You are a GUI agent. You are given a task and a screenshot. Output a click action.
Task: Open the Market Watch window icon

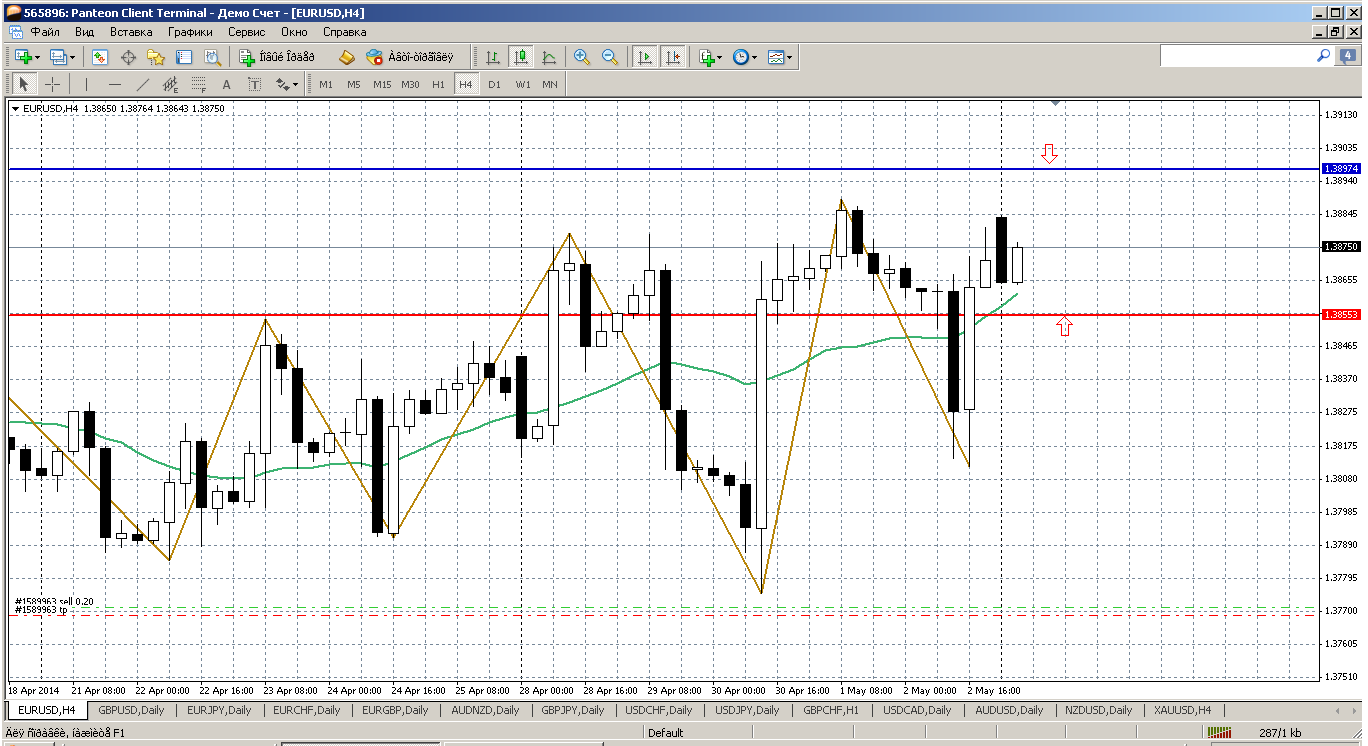point(100,58)
